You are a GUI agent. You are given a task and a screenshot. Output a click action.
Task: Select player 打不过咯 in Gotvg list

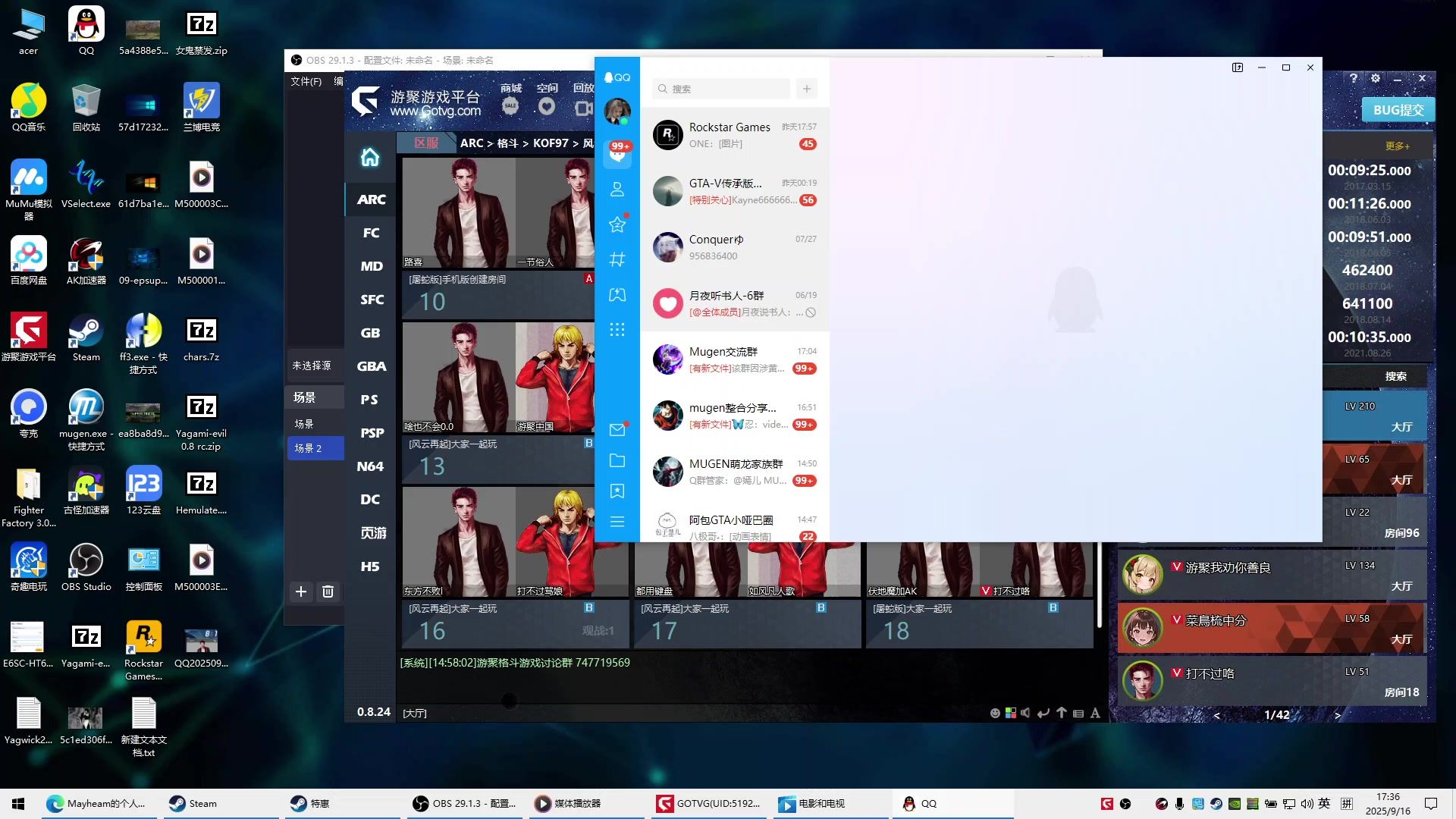tap(1272, 680)
